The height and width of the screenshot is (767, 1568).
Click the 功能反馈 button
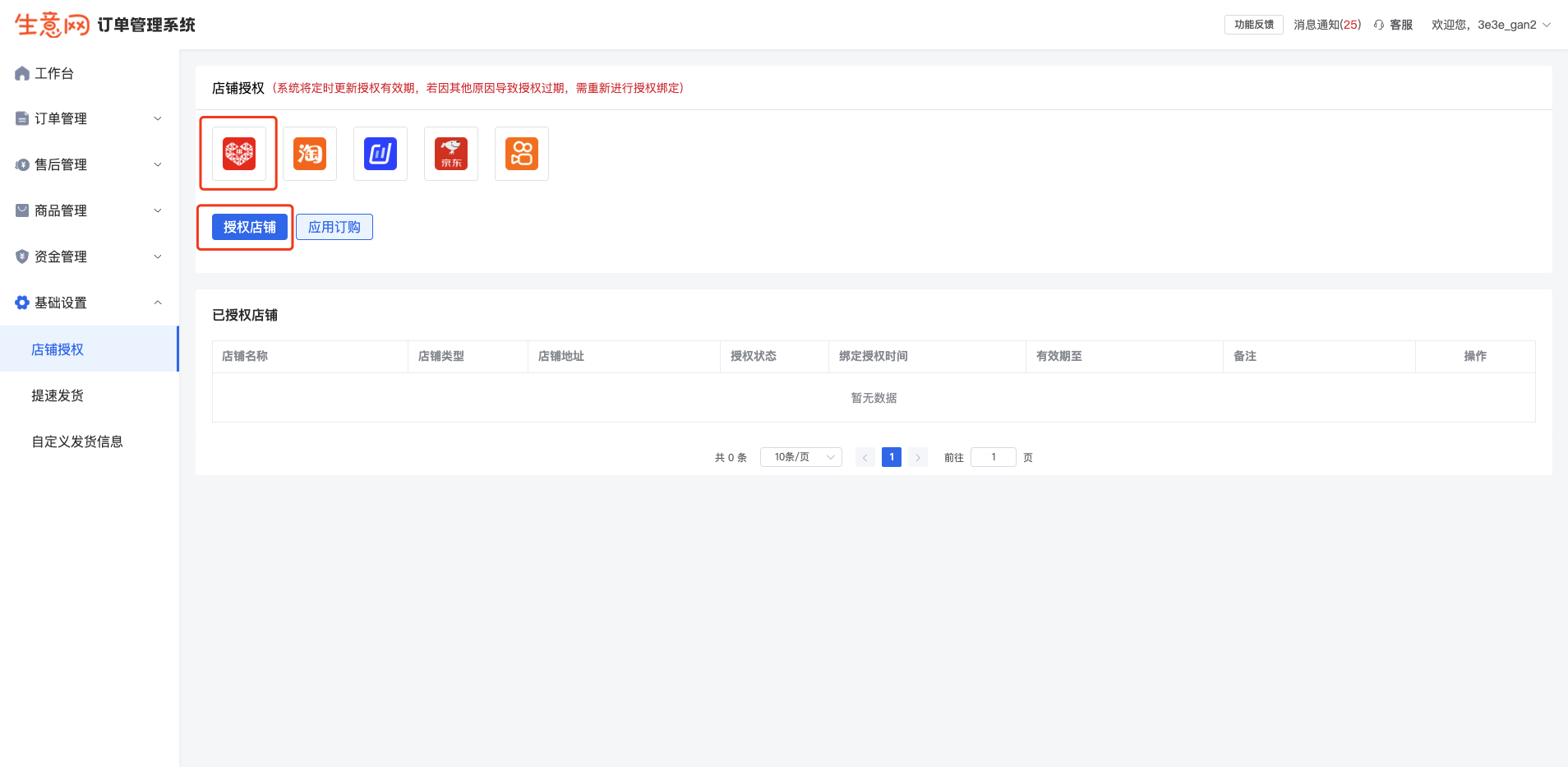(1254, 25)
